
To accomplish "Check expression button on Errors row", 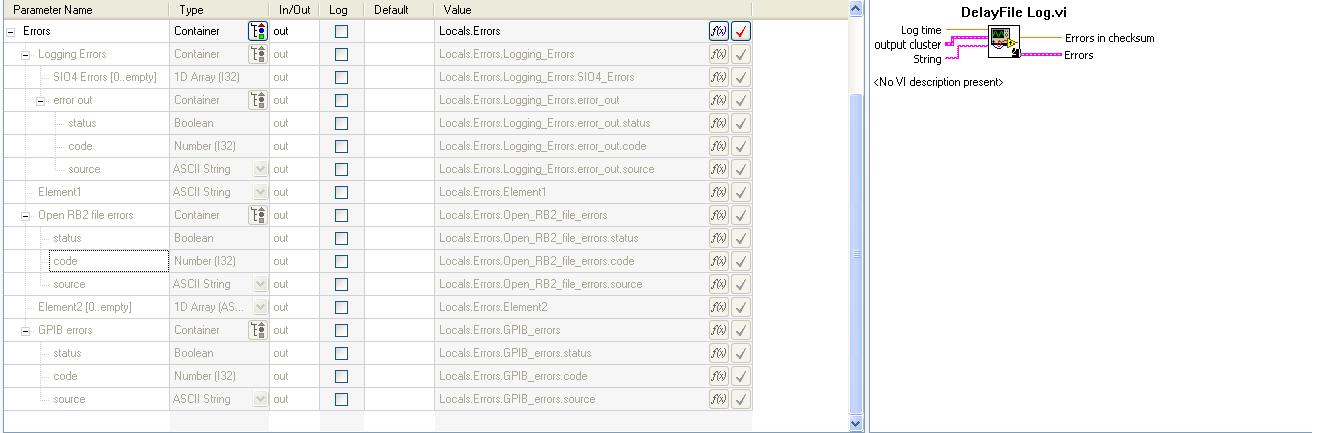I will (741, 31).
